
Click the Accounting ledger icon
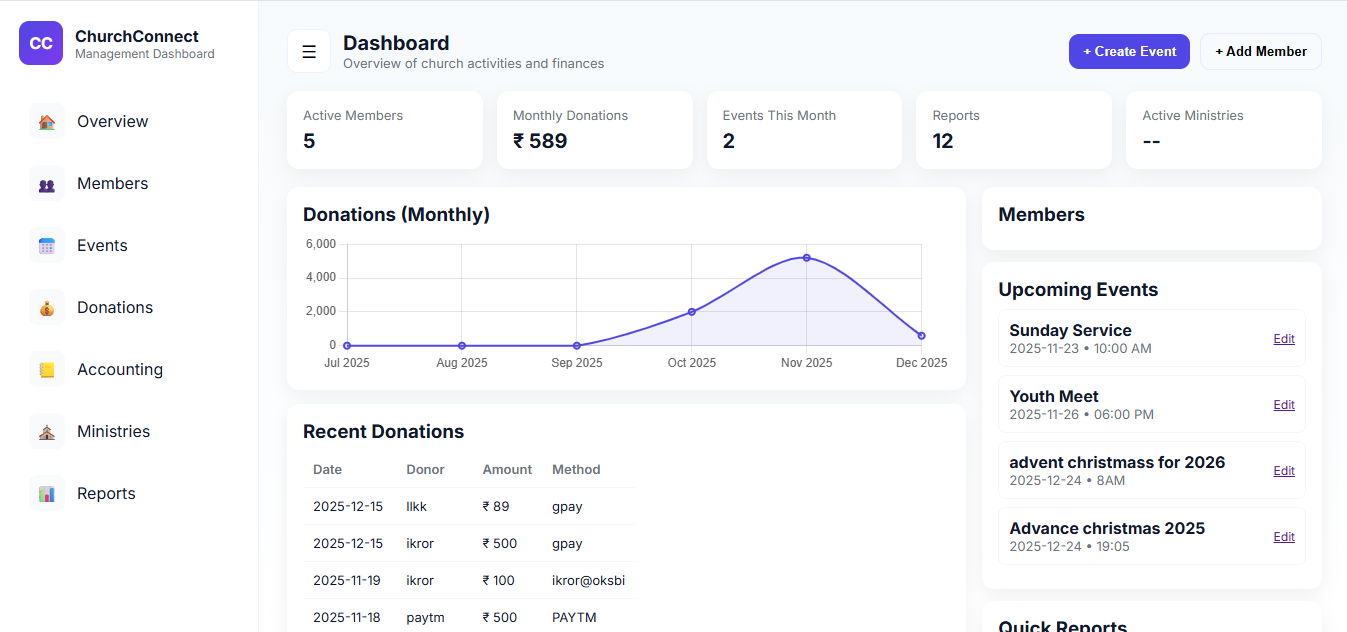click(46, 369)
